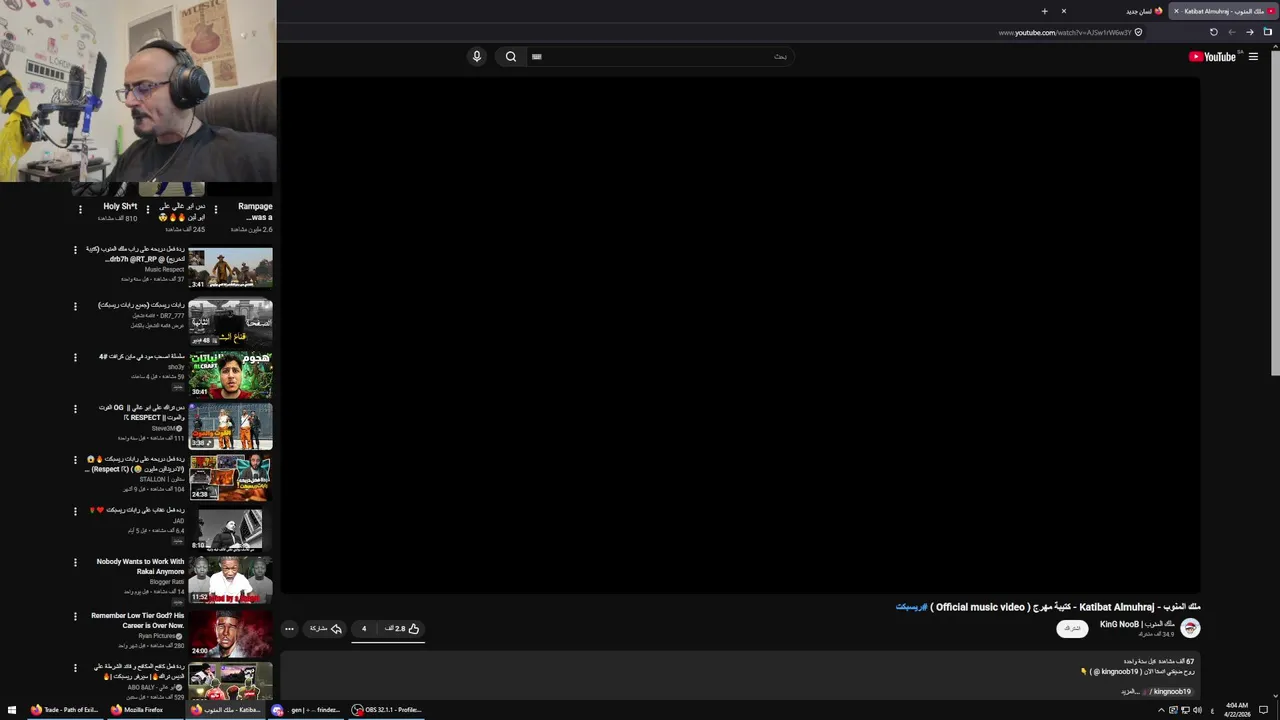Like the video with thumbs-up button
Viewport: 1280px width, 720px height.
point(402,629)
